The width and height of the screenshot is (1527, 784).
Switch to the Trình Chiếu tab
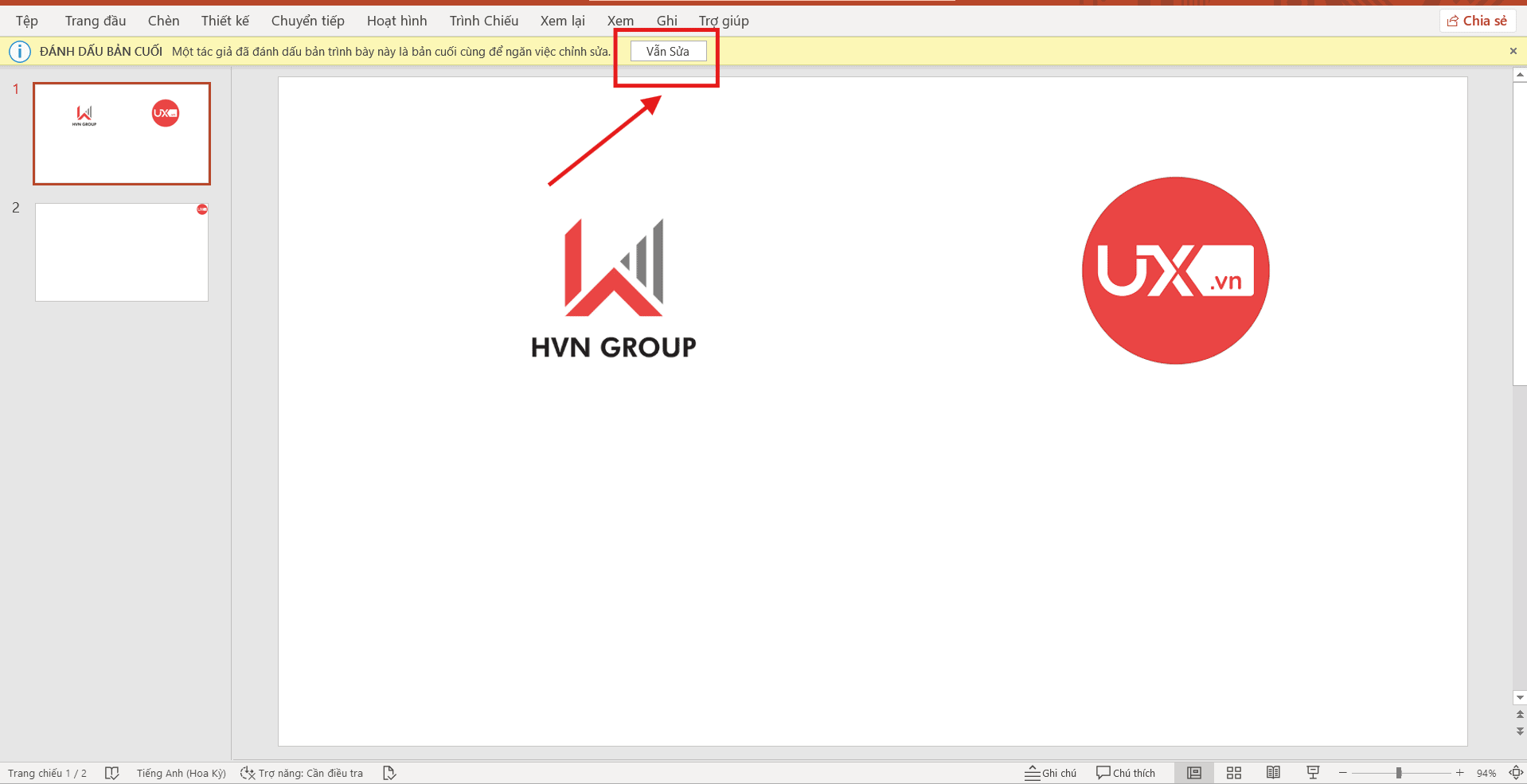(x=483, y=21)
